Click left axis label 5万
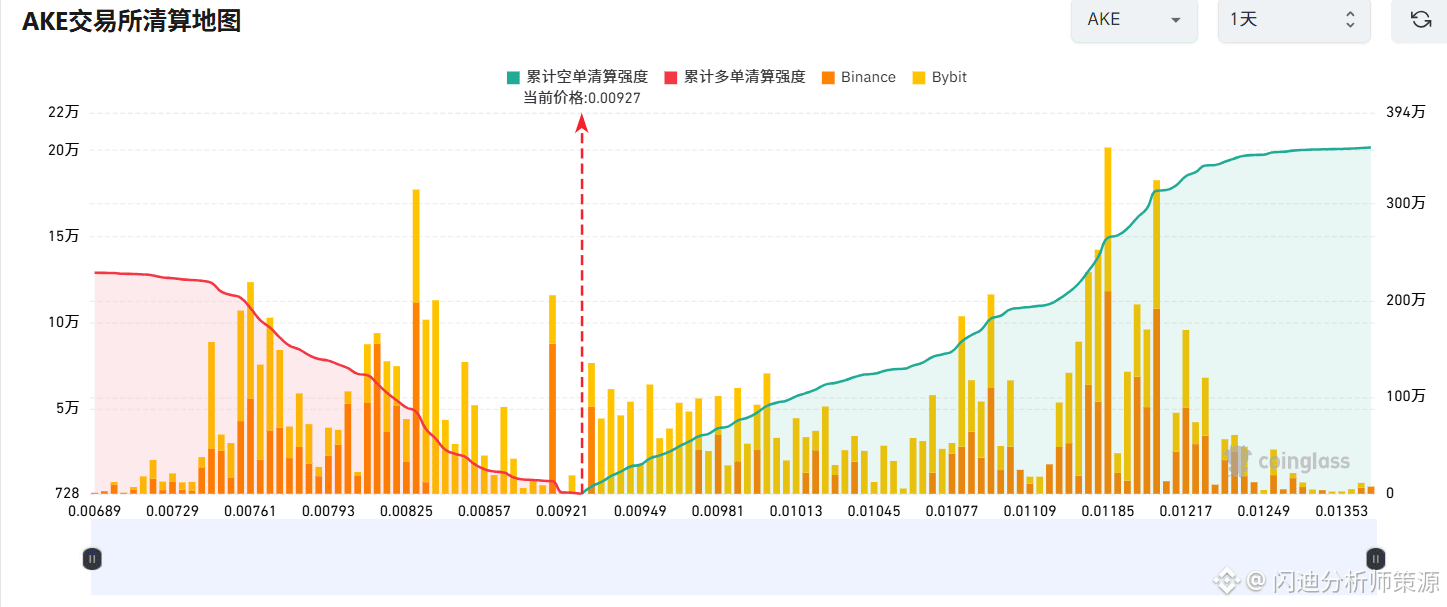 pos(67,408)
